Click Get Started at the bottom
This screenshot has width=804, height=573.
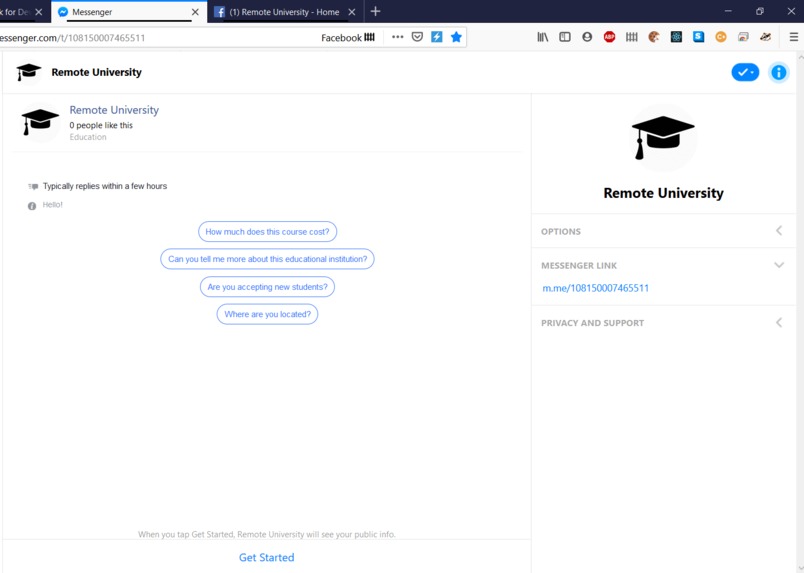point(267,557)
